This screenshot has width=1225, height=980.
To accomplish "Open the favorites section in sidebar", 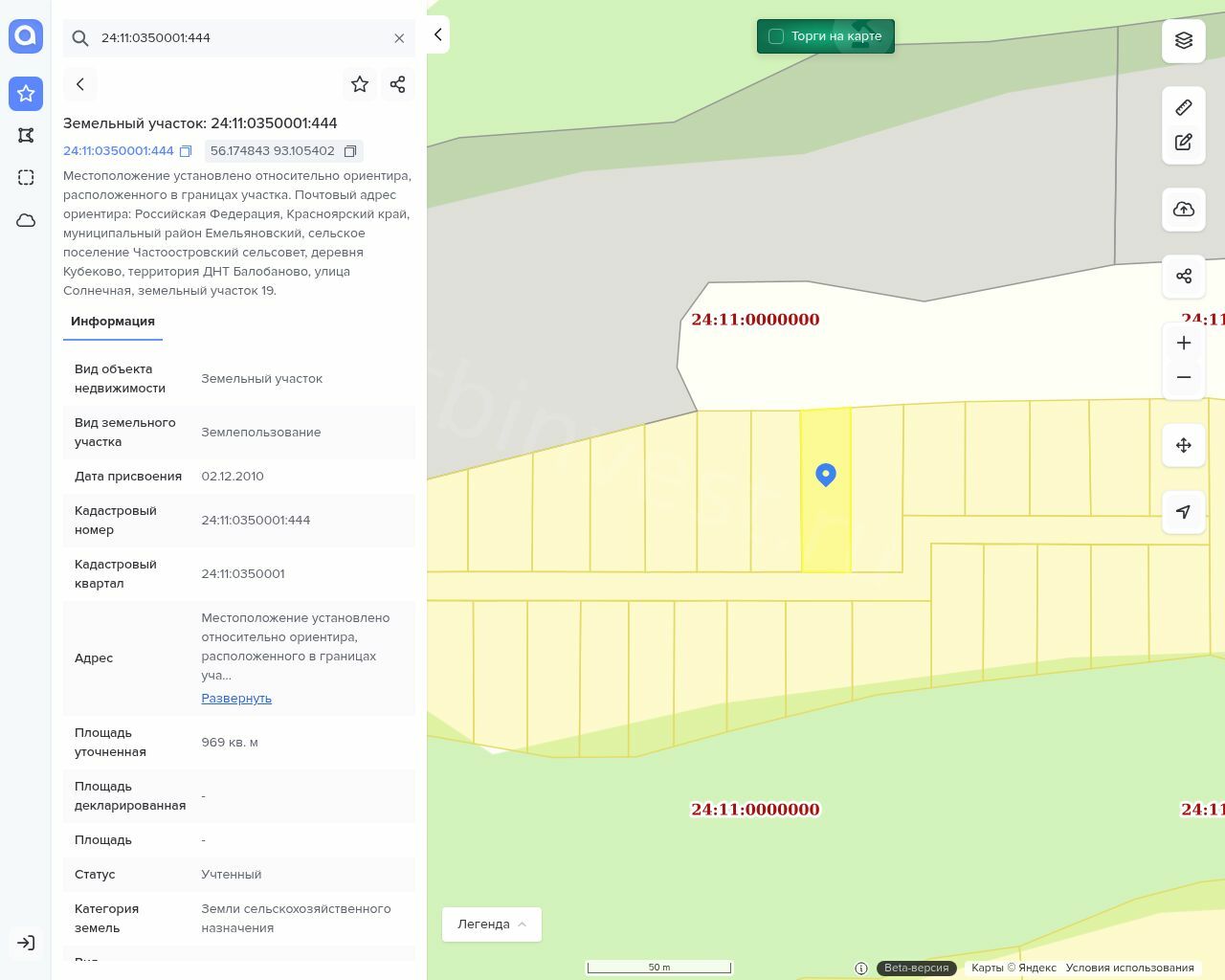I will pyautogui.click(x=26, y=94).
